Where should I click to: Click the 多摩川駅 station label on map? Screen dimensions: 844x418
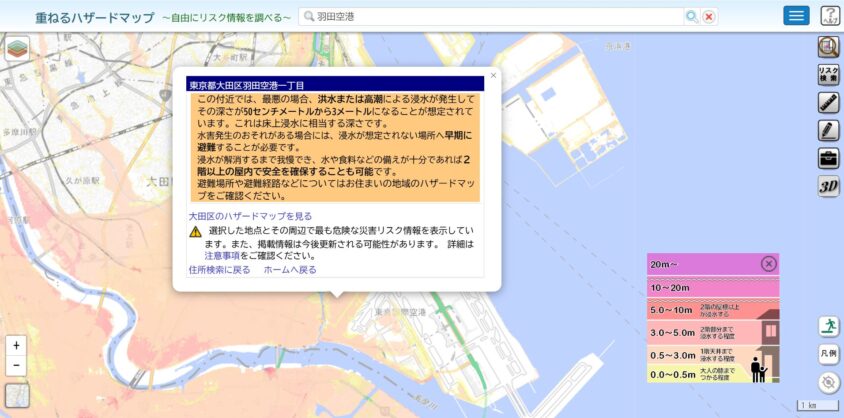point(19,132)
